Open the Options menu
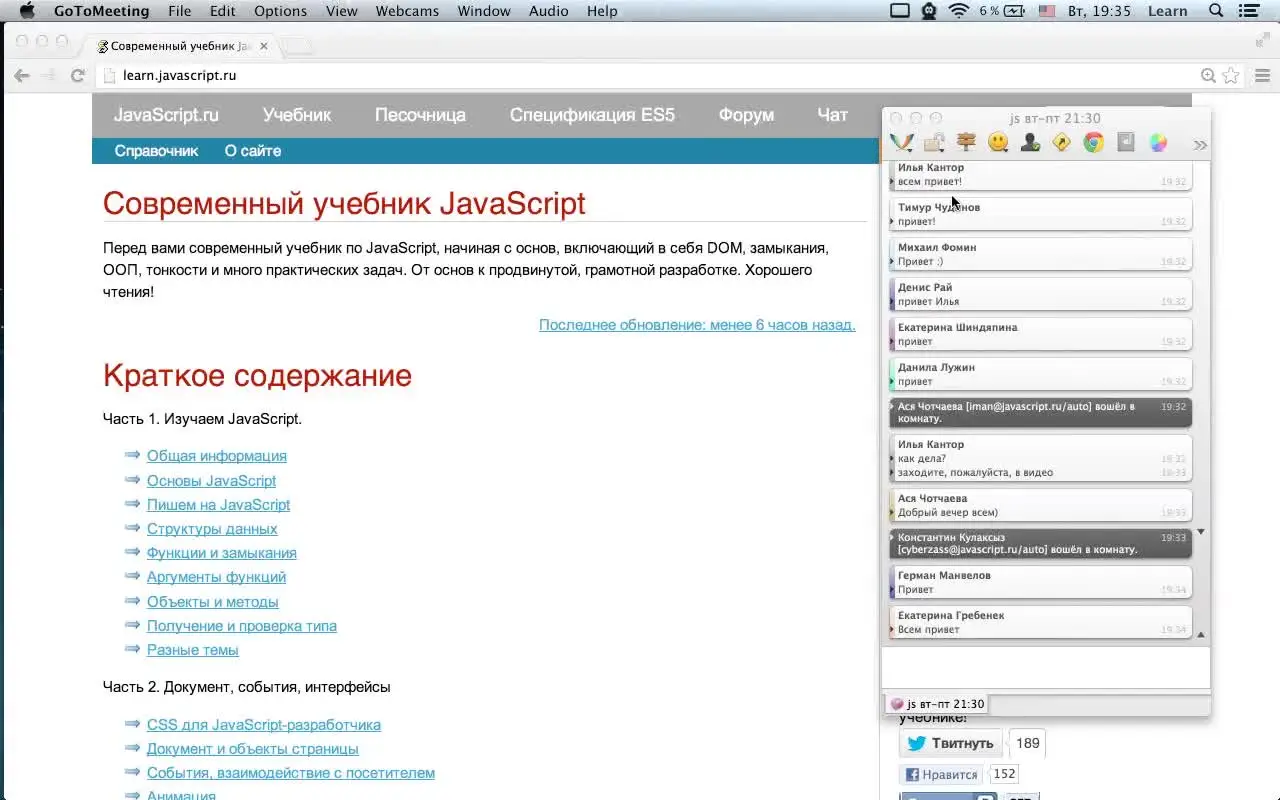This screenshot has width=1280, height=800. [280, 11]
